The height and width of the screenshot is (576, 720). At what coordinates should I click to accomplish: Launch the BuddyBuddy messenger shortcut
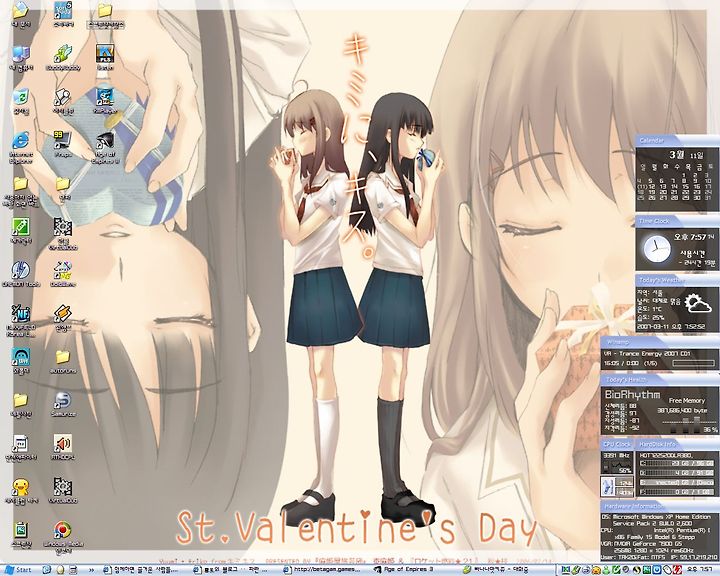click(63, 55)
